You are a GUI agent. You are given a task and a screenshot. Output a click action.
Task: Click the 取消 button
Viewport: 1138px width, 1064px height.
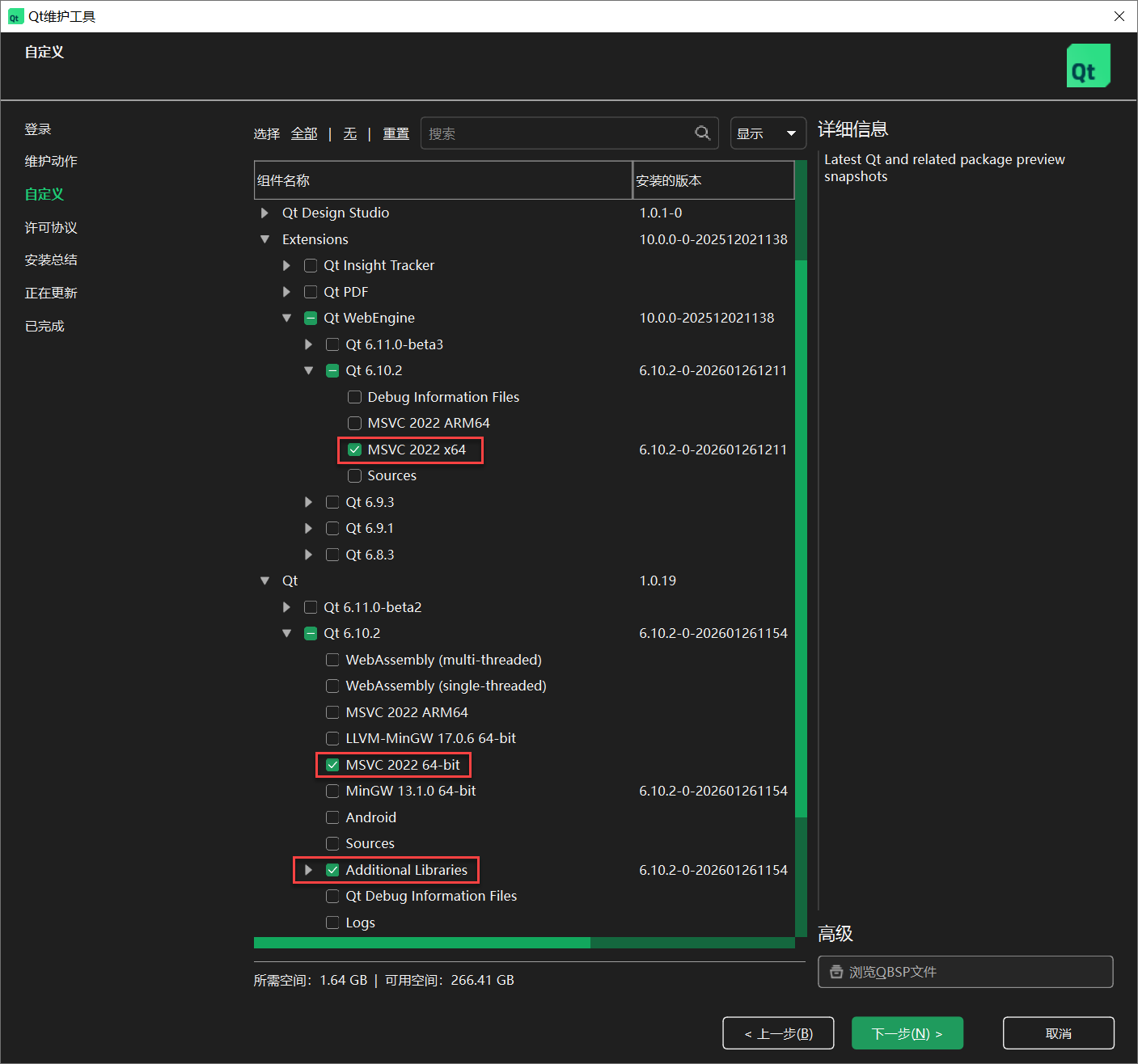pos(1059,1033)
